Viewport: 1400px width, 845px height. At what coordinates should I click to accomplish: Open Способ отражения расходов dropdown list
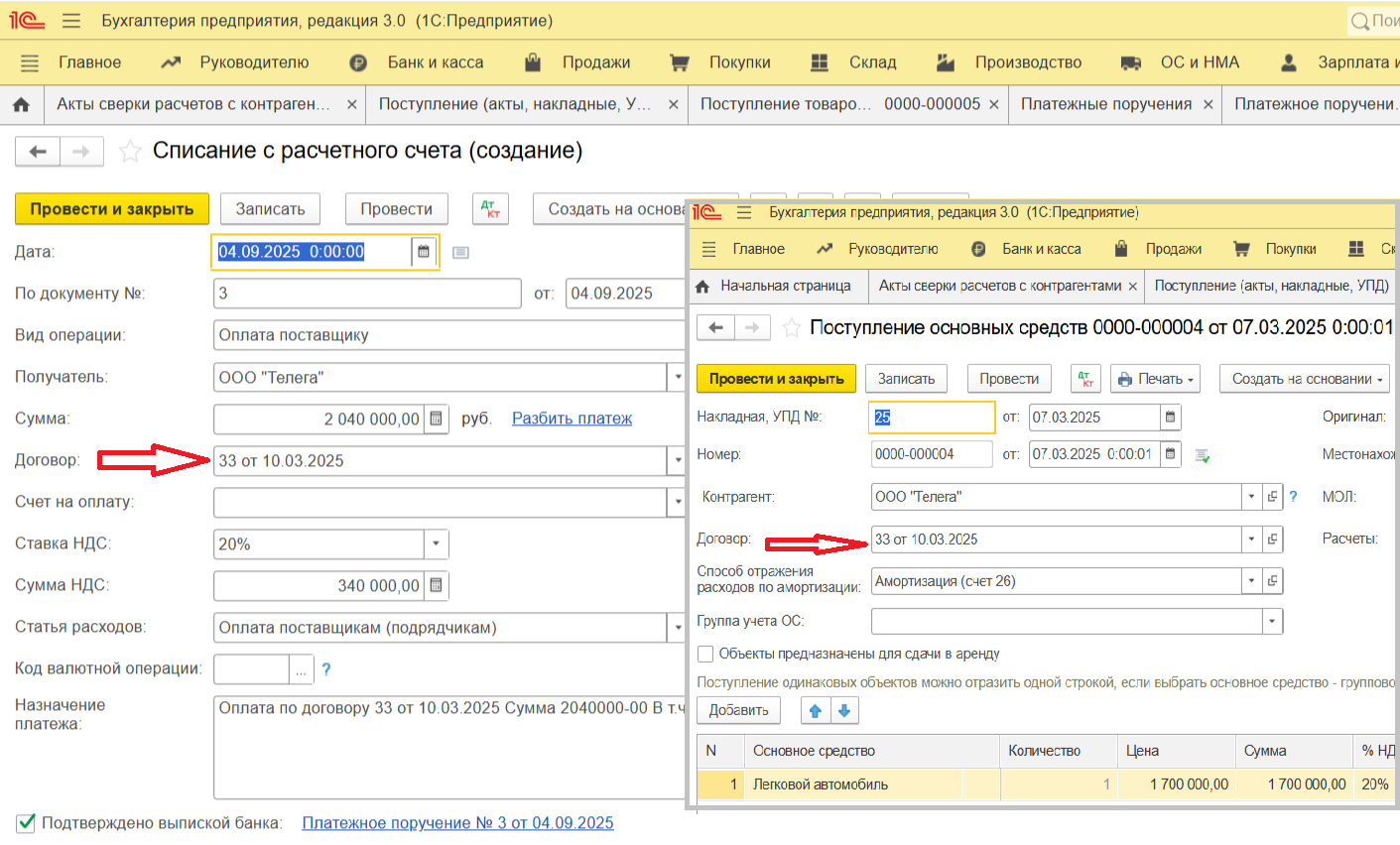[1251, 582]
